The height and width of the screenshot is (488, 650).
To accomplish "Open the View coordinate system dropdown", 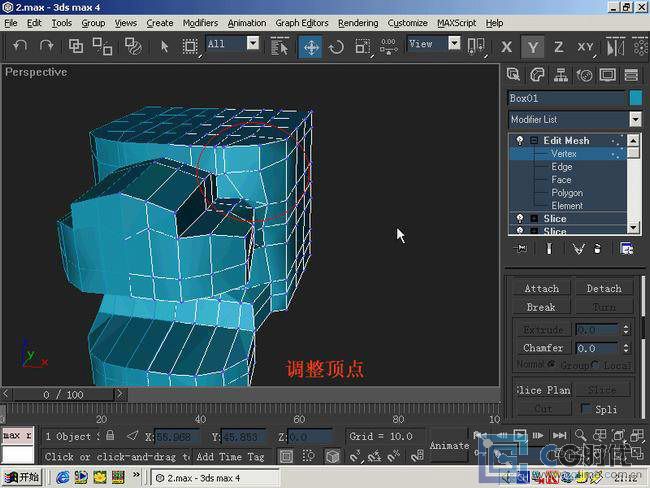I will (454, 43).
